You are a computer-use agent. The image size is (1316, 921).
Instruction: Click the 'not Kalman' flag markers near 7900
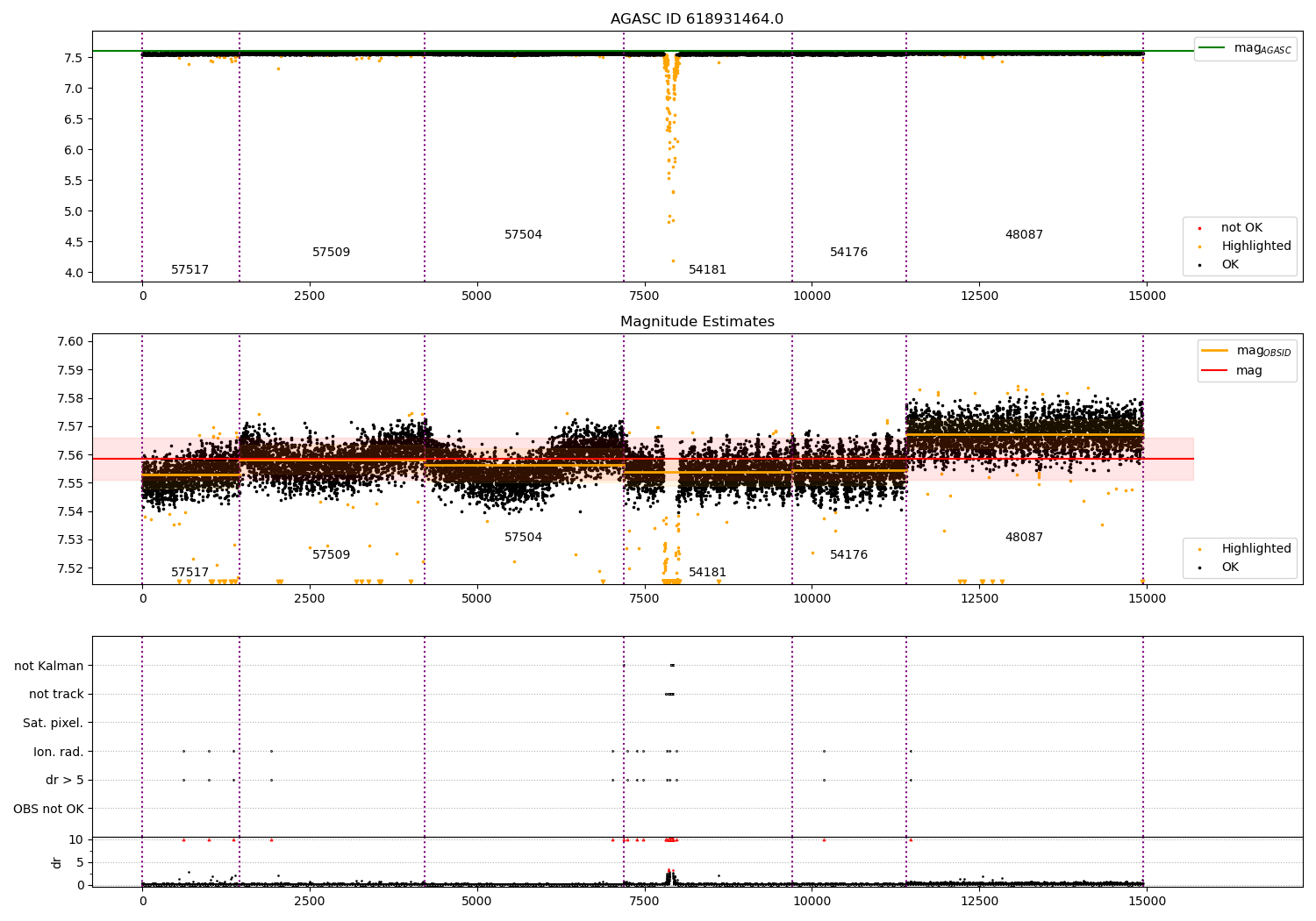672,665
